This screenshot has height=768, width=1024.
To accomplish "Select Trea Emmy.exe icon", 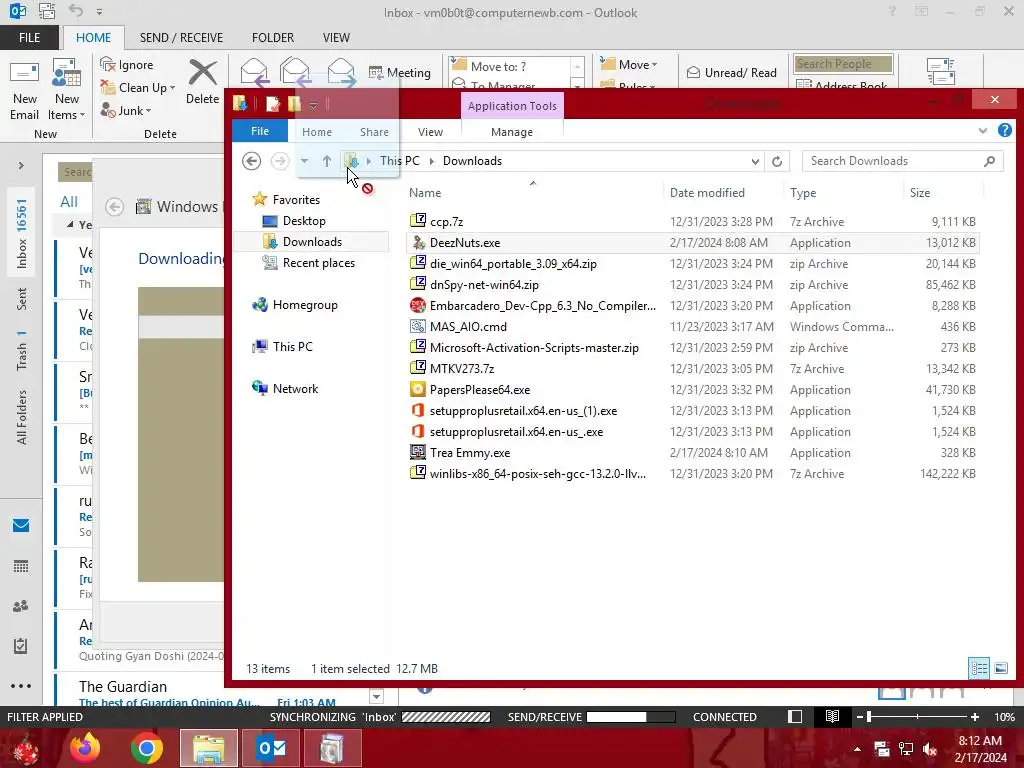I will [x=418, y=452].
